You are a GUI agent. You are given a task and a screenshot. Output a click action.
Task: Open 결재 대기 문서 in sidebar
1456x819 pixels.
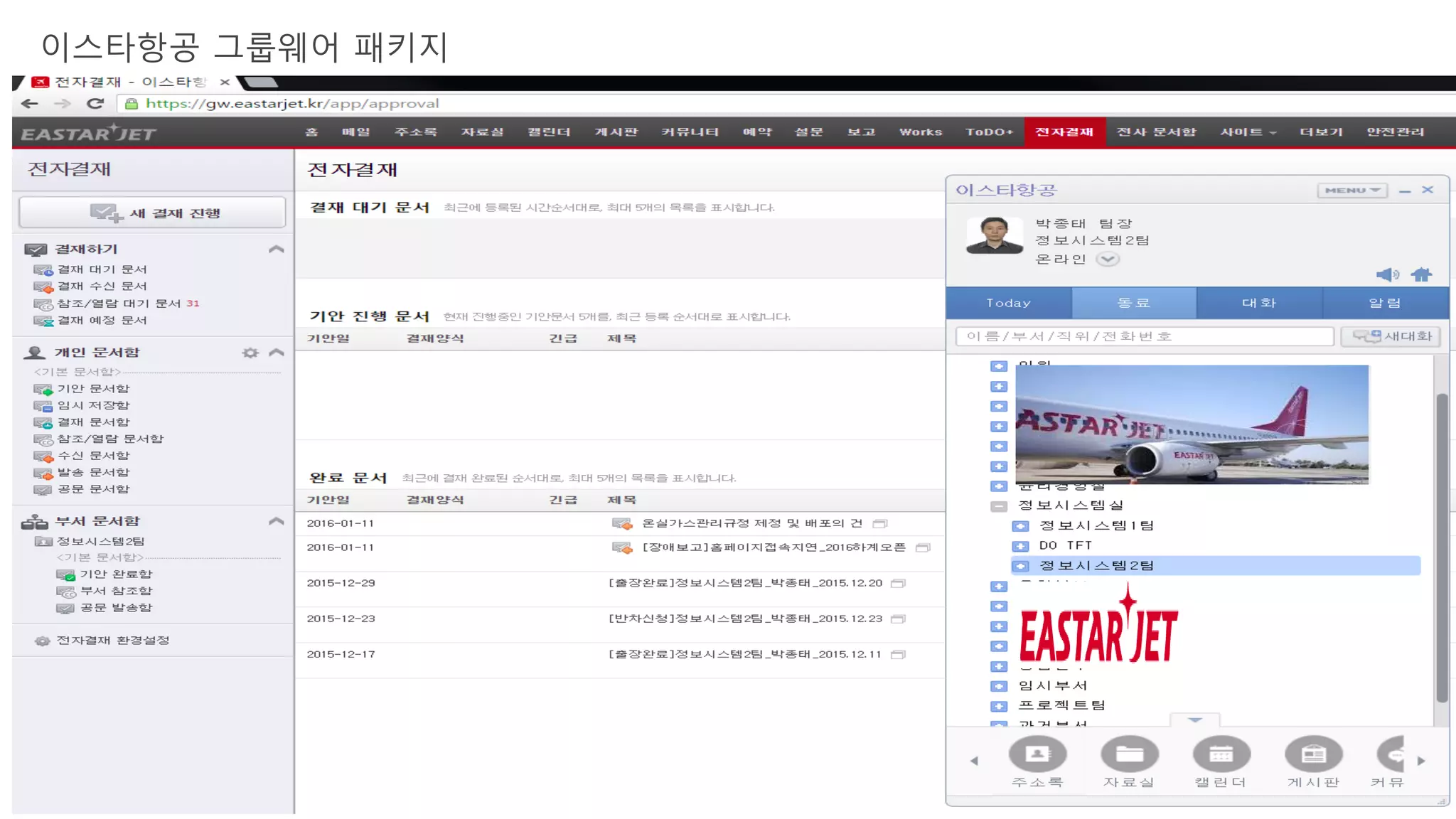coord(102,269)
